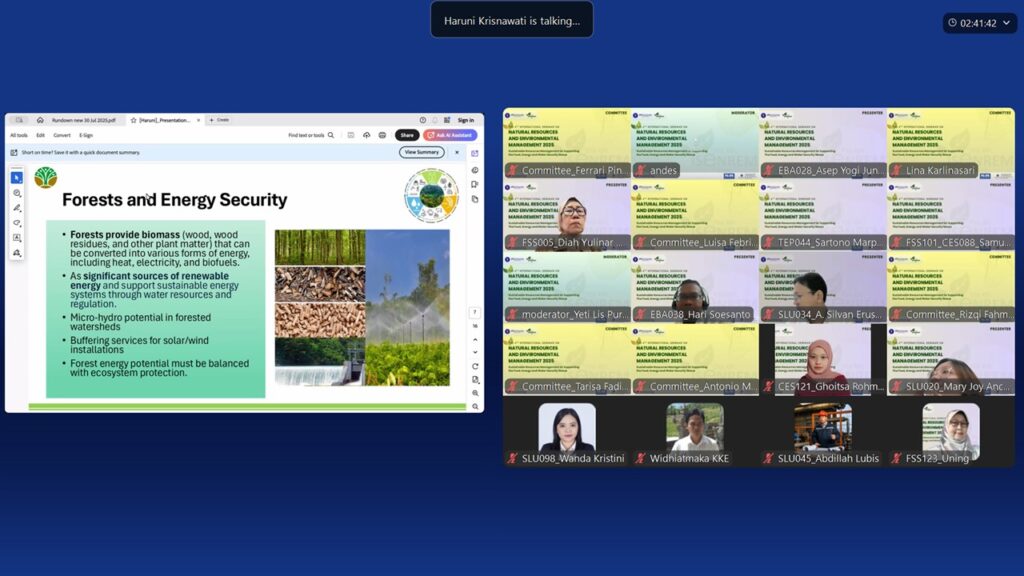Open the Convert menu

pyautogui.click(x=62, y=135)
